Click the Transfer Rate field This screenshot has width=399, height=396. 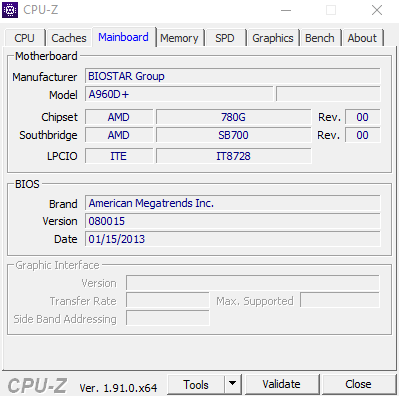[x=168, y=300]
